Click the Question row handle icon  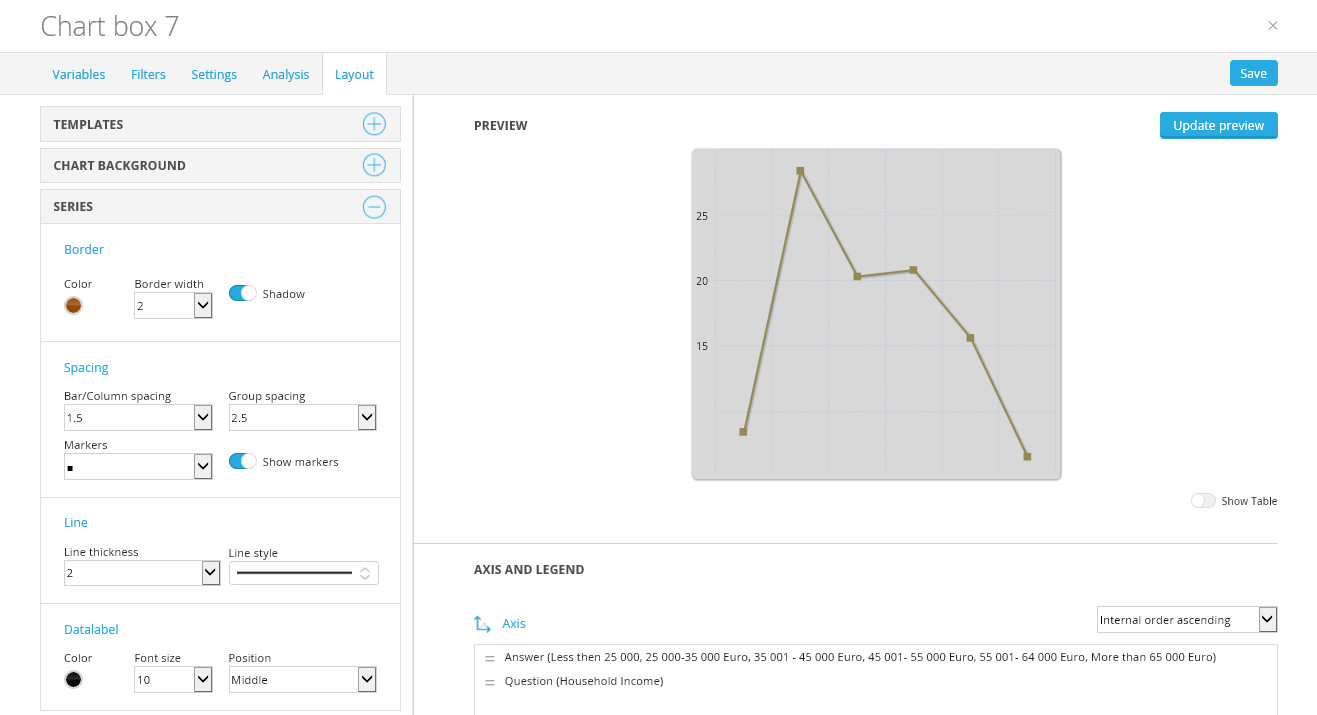(490, 683)
